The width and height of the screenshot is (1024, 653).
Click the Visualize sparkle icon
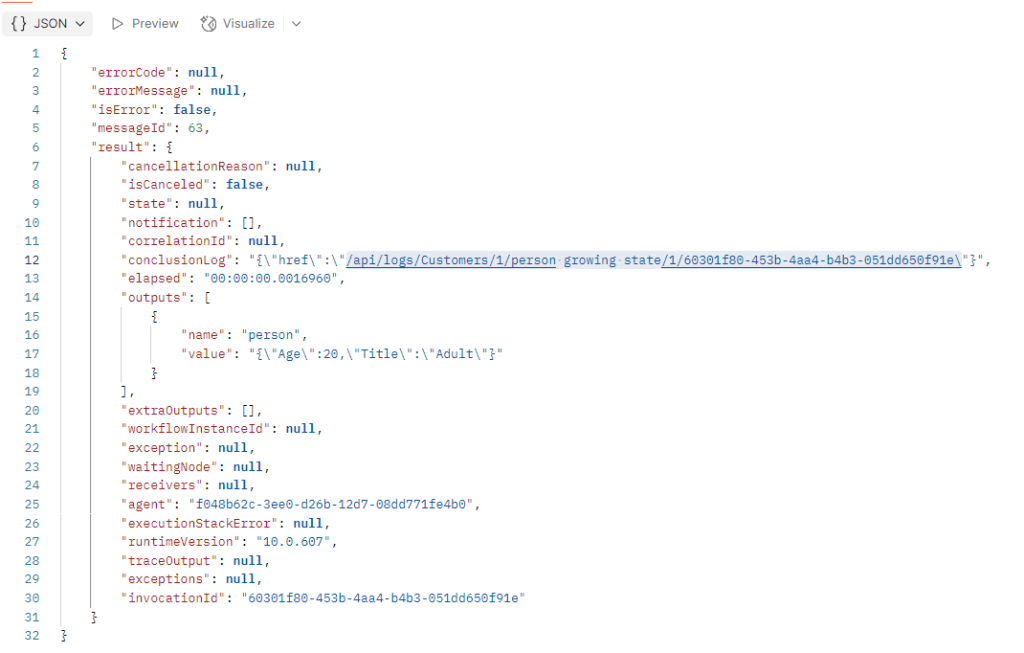click(208, 24)
